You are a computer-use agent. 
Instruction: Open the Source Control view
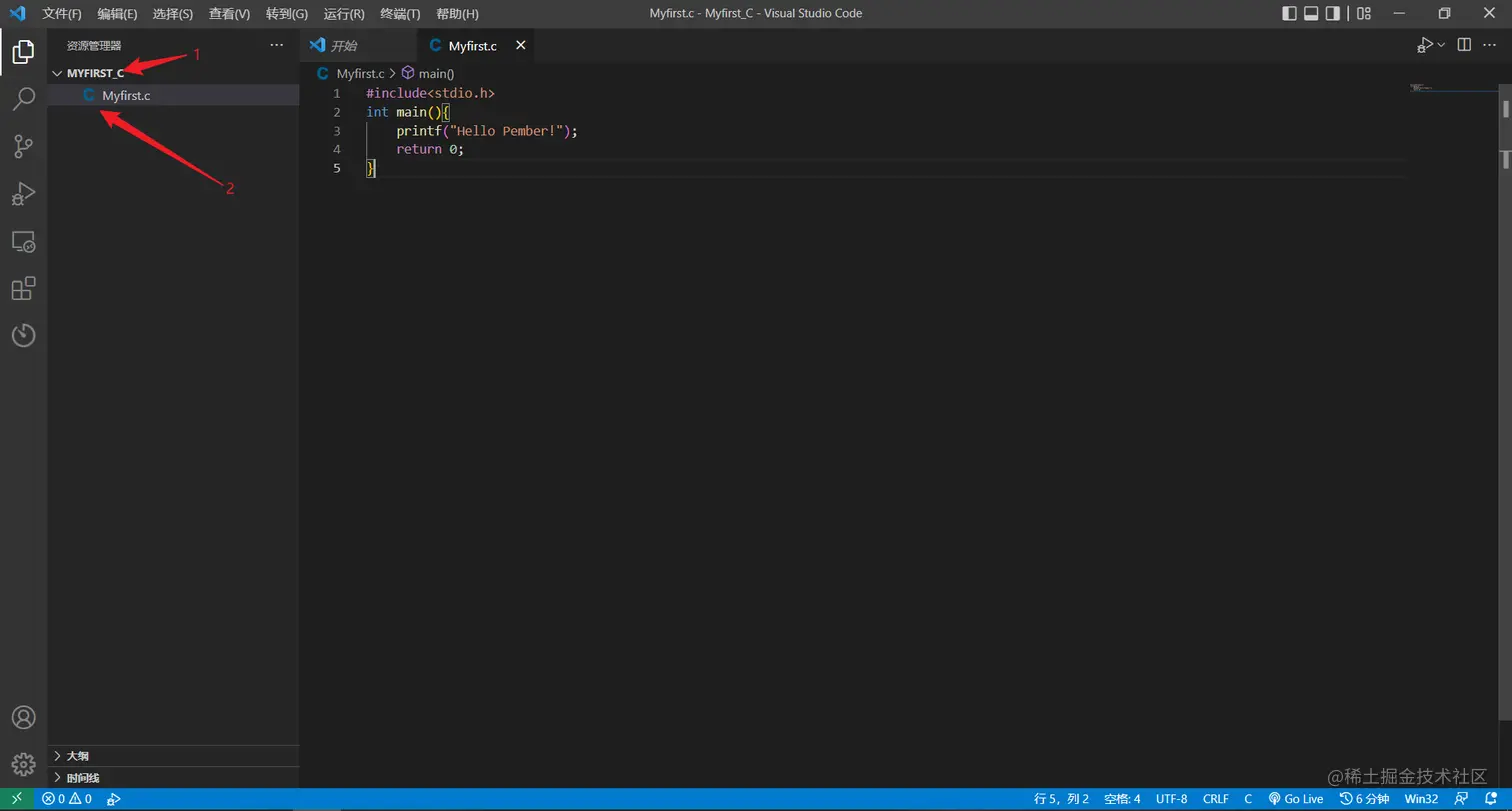pos(23,146)
